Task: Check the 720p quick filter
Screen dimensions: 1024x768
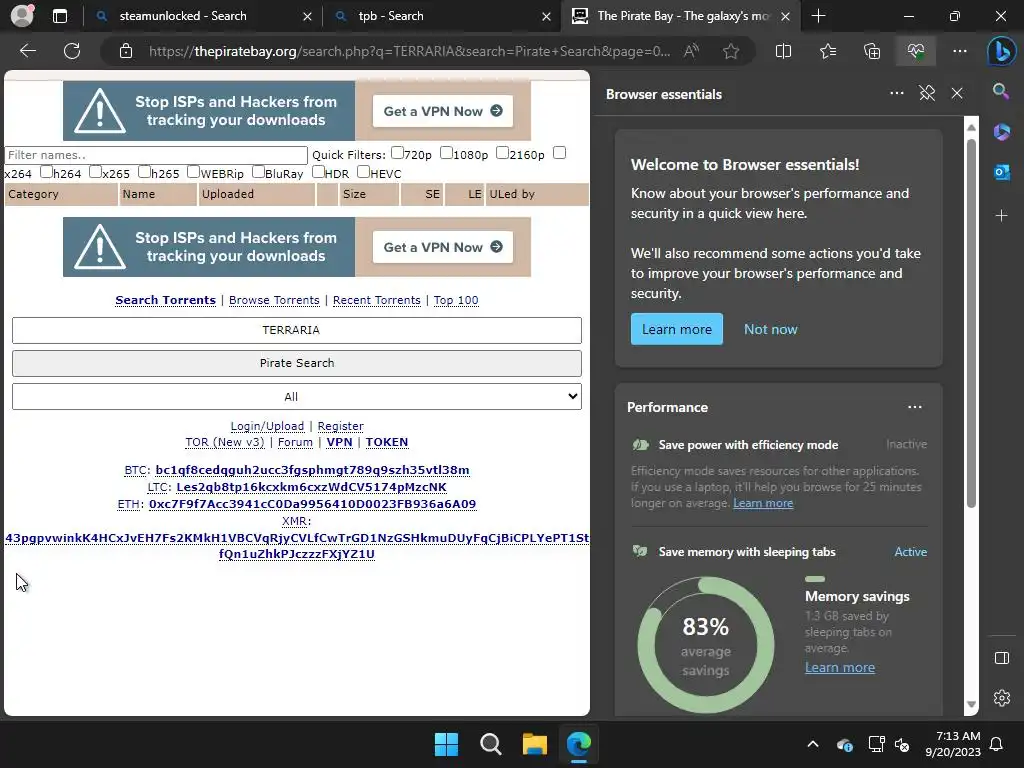Action: click(397, 153)
